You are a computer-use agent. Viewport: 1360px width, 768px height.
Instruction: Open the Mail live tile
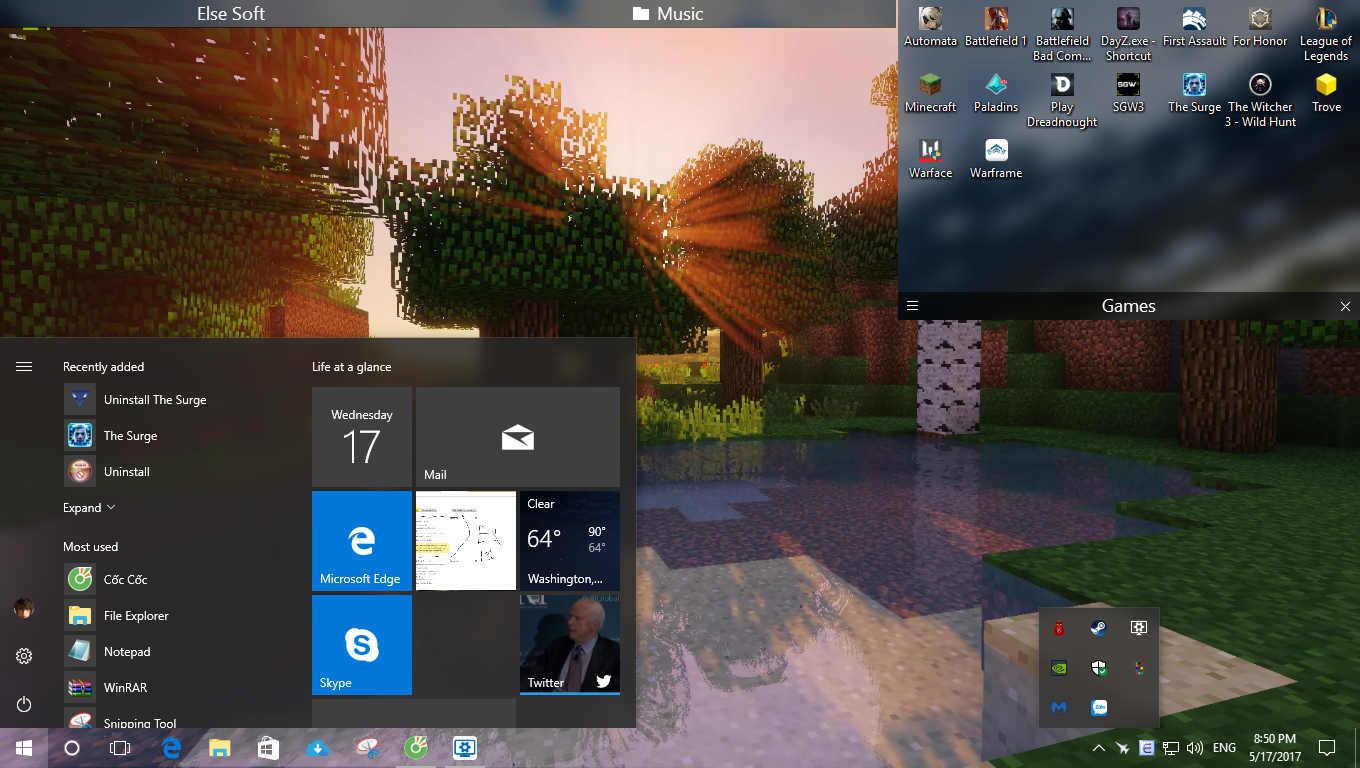coord(518,437)
